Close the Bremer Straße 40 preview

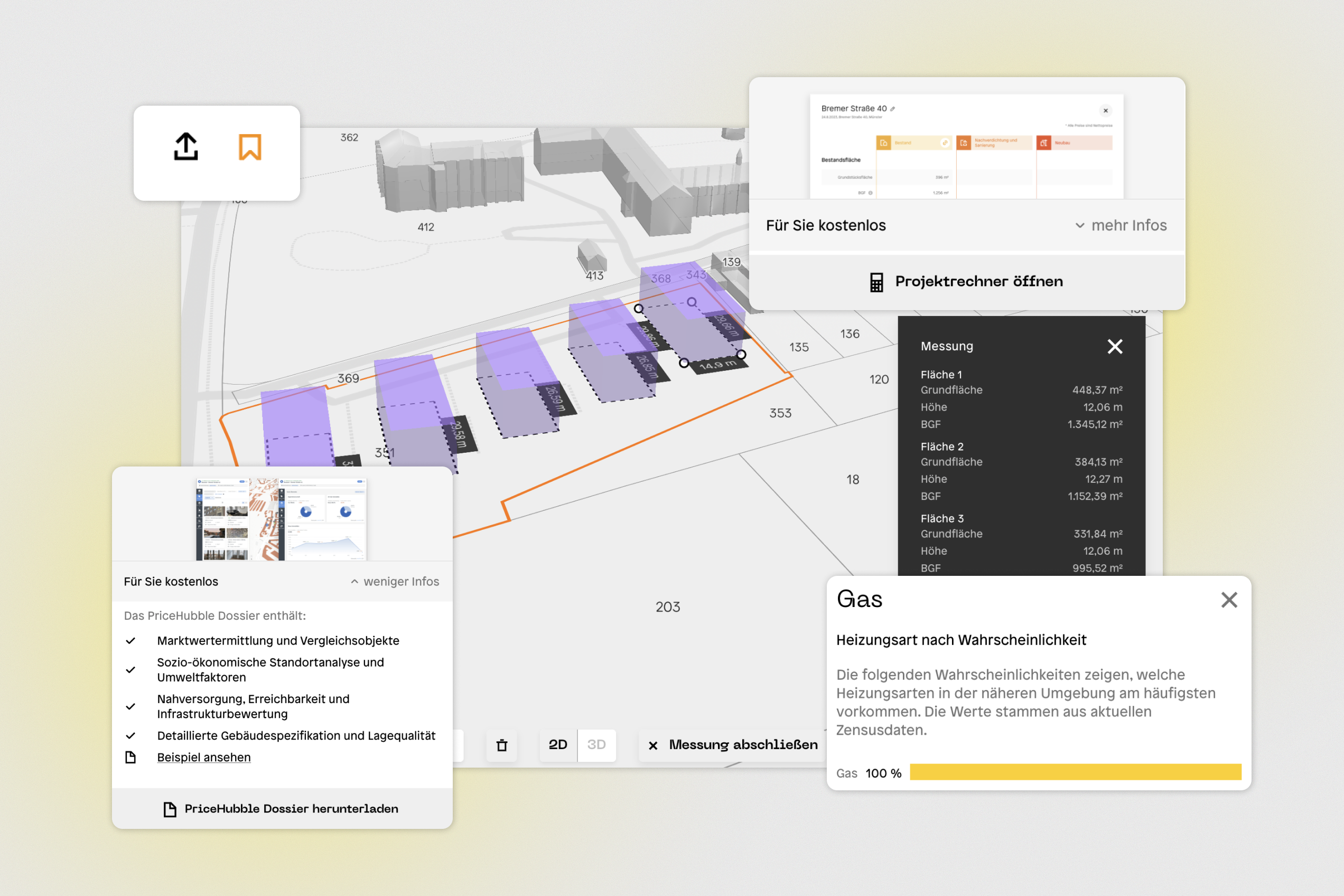click(1105, 111)
